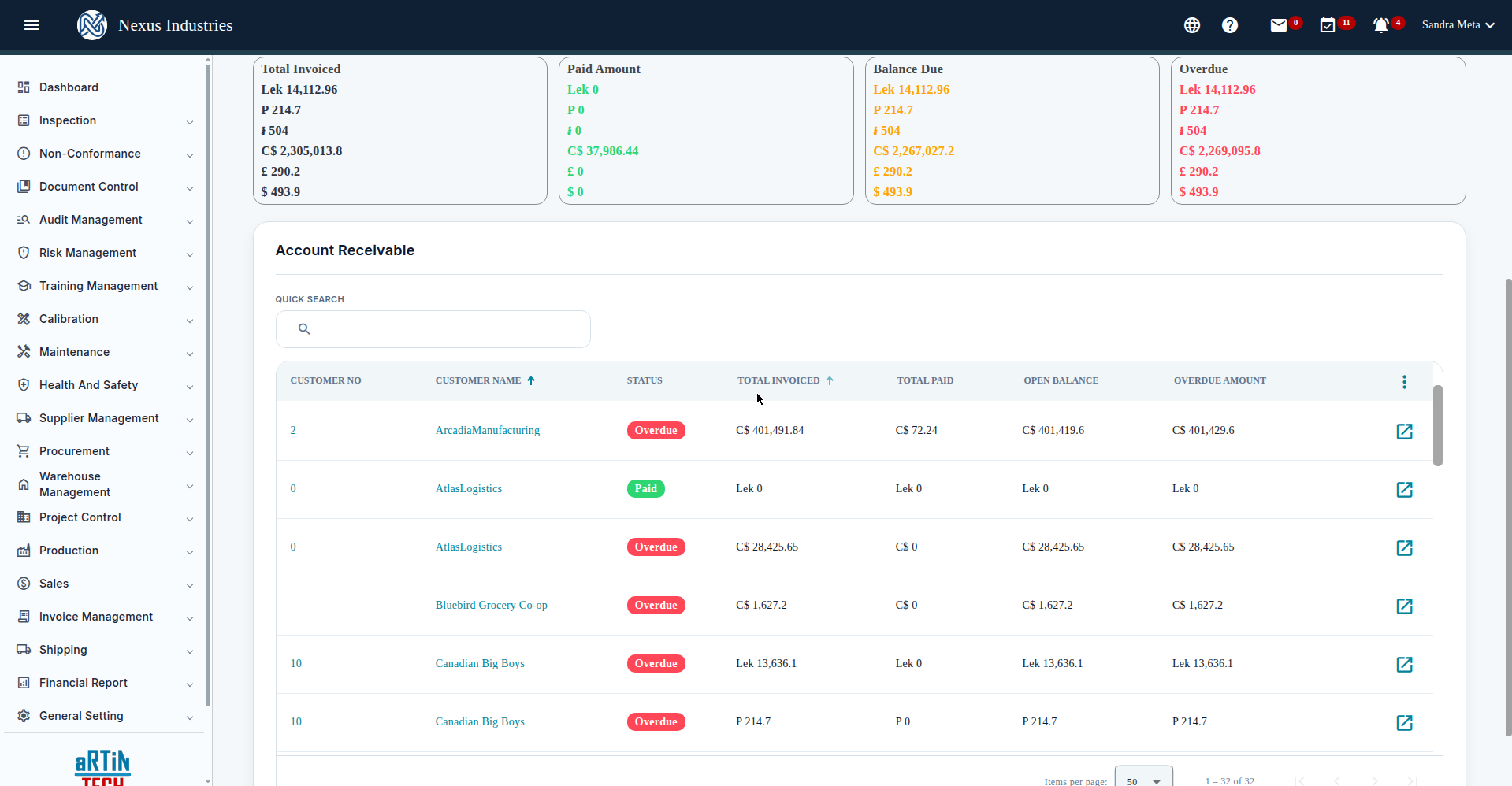Screen dimensions: 1512x786
Task: Open the table column options kebab icon
Action: point(1404,382)
